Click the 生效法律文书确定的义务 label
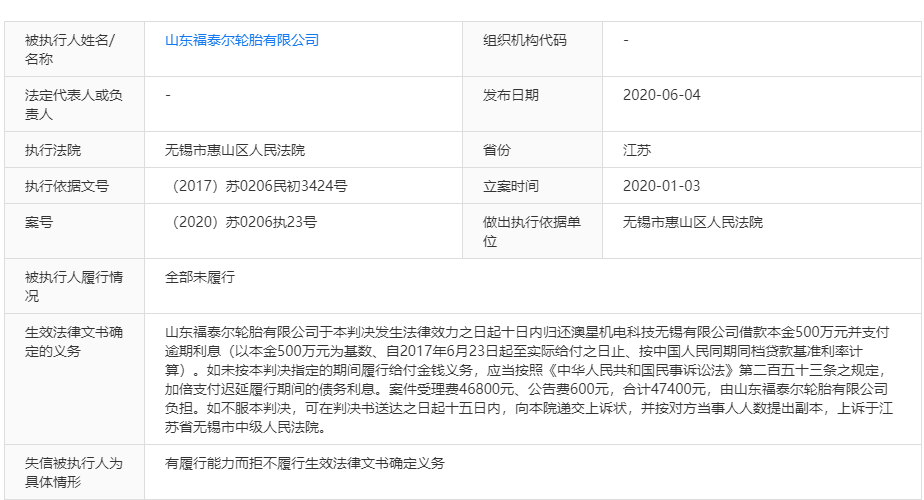924x500 pixels. 74,341
